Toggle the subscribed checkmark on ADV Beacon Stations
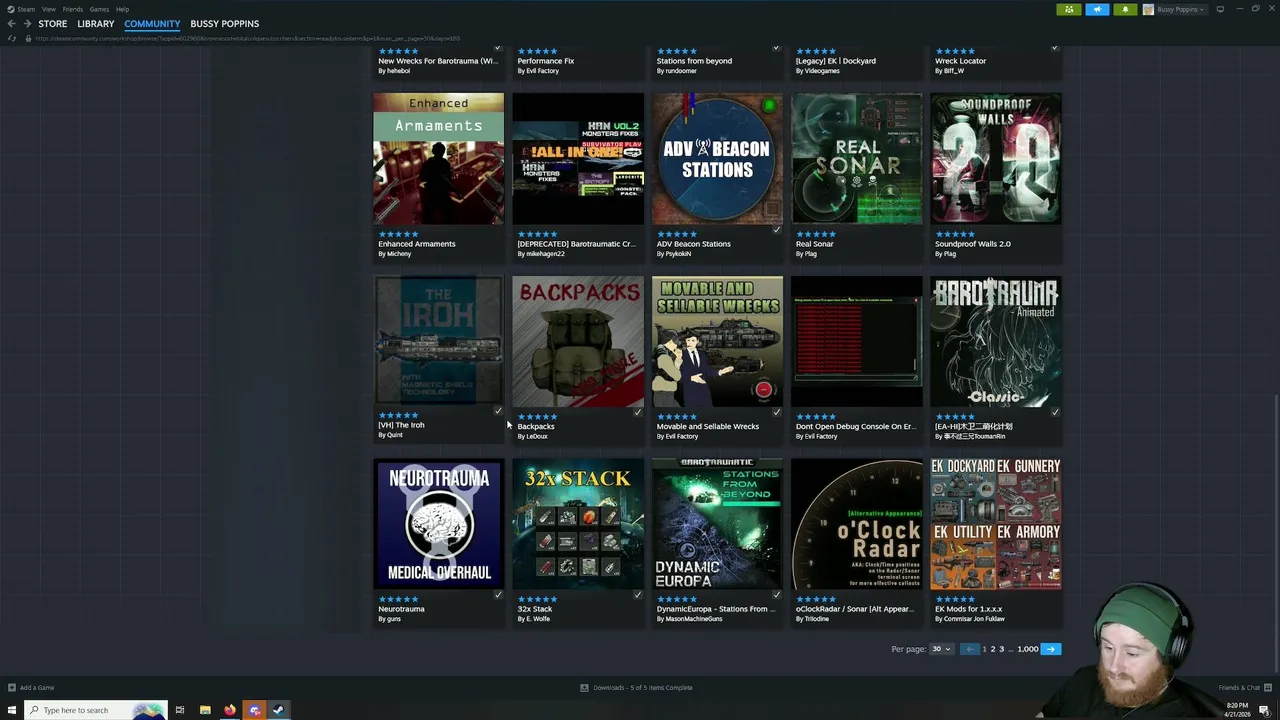 pyautogui.click(x=776, y=229)
